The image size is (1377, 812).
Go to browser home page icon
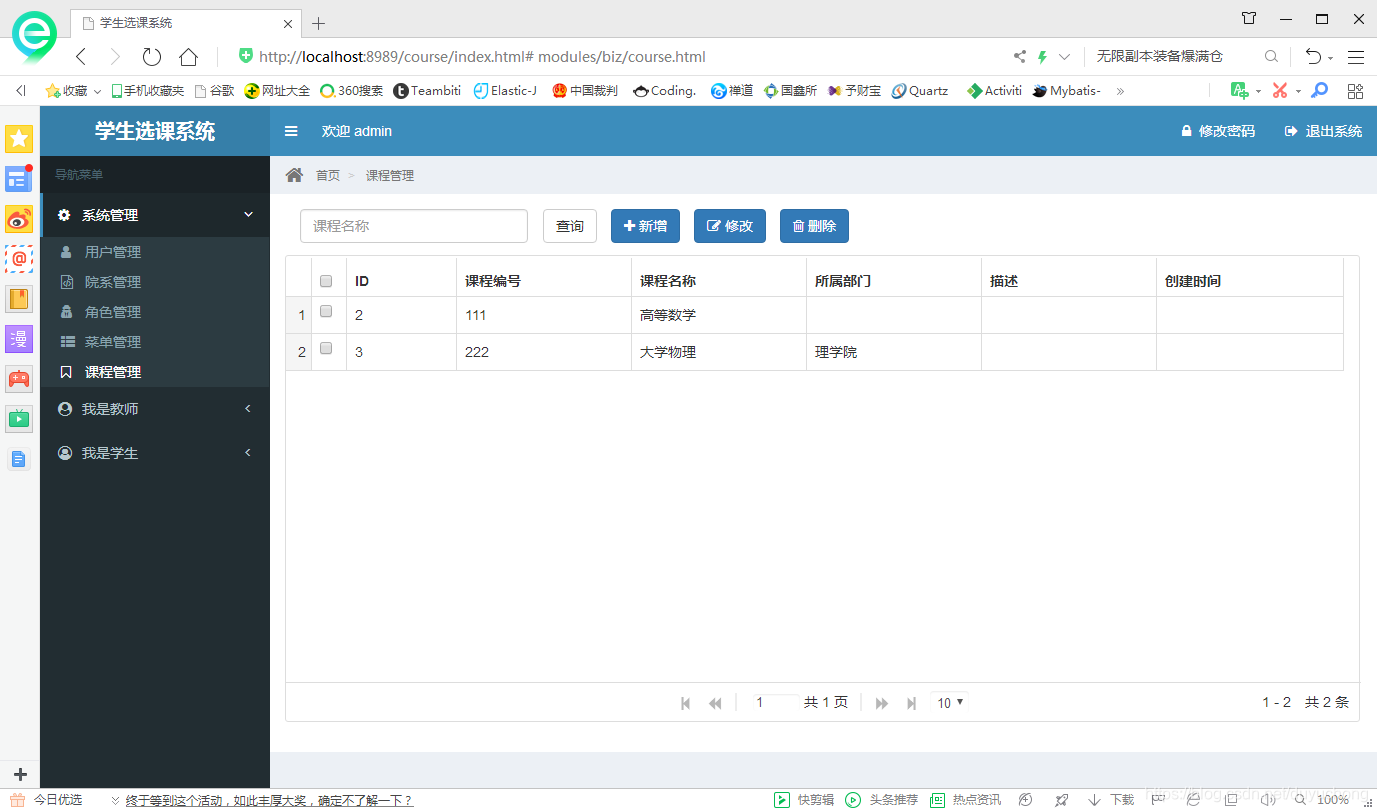pos(188,56)
